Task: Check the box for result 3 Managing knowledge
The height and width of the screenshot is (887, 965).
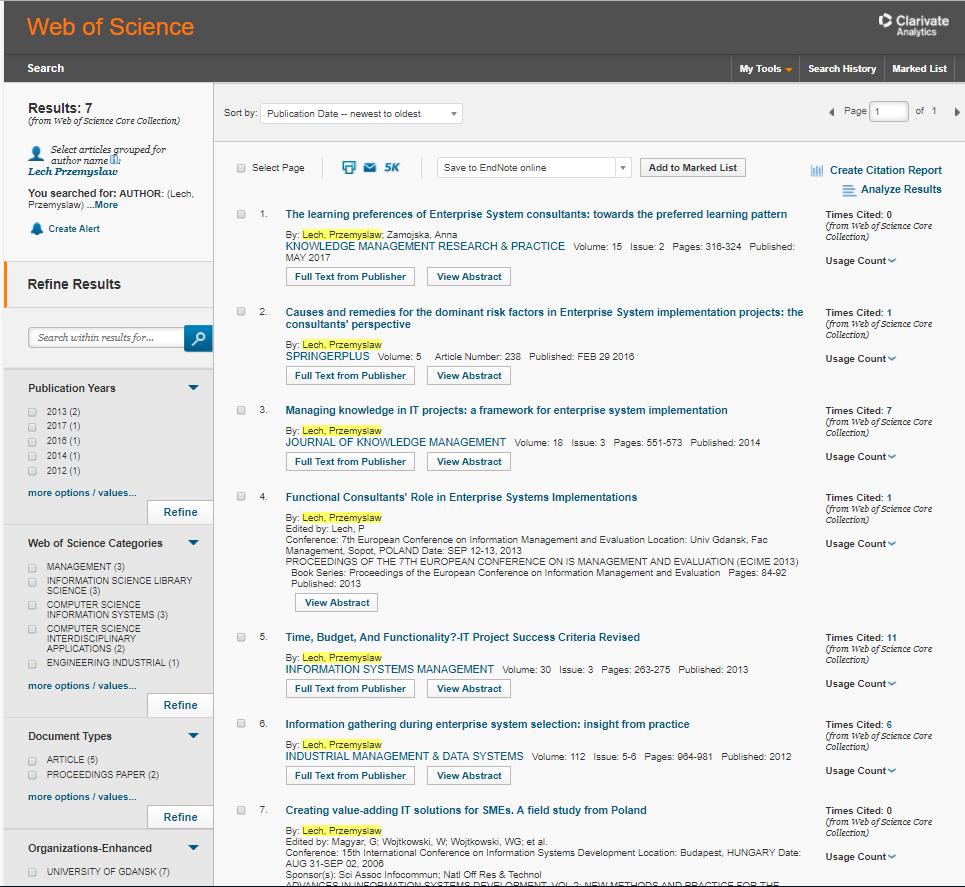Action: pos(241,410)
